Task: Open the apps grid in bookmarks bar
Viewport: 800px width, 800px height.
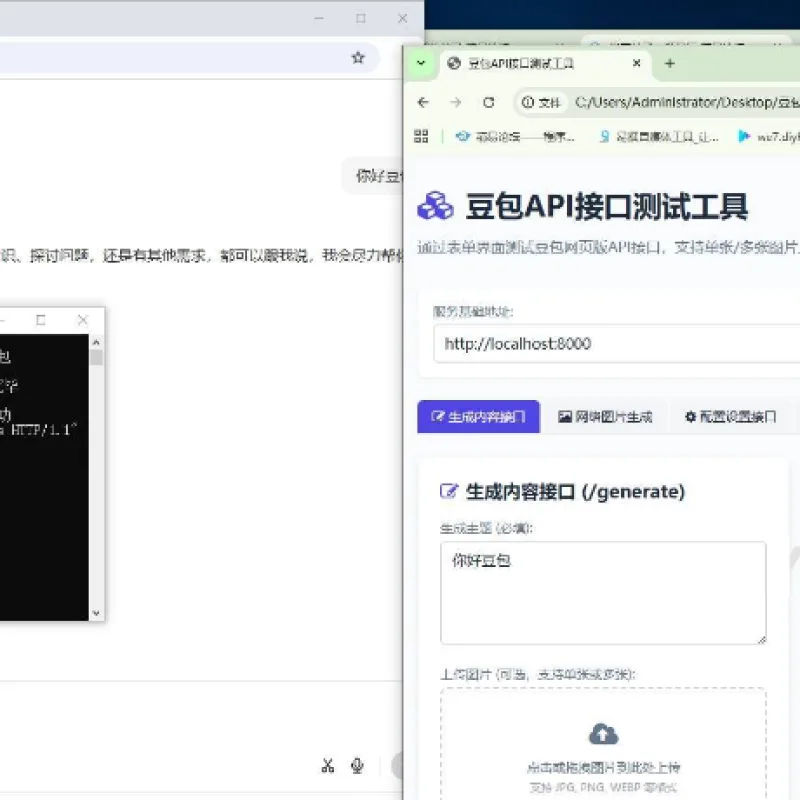Action: (421, 136)
